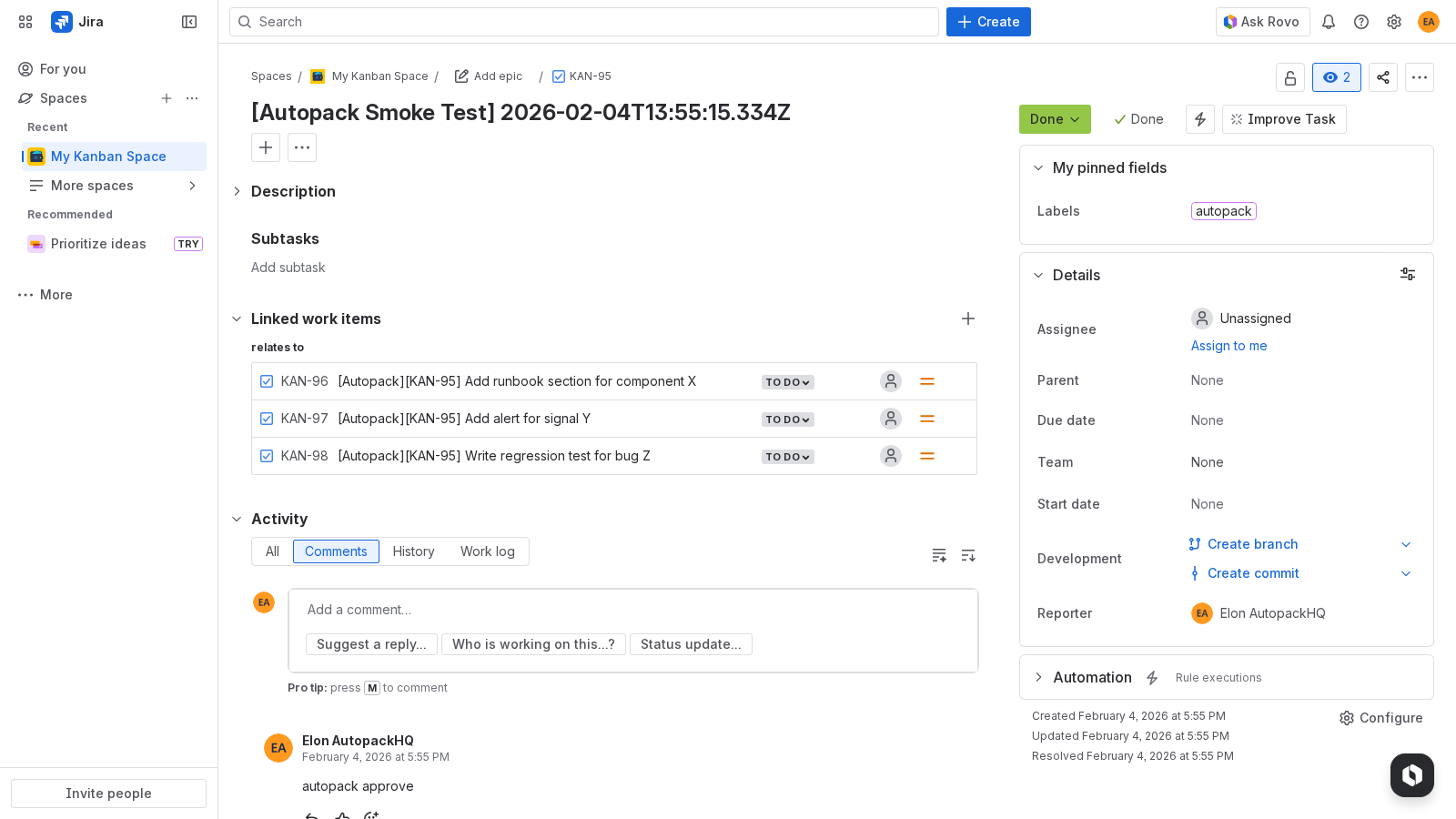The image size is (1456, 819).
Task: Open the settings gear icon
Action: pos(1394,22)
